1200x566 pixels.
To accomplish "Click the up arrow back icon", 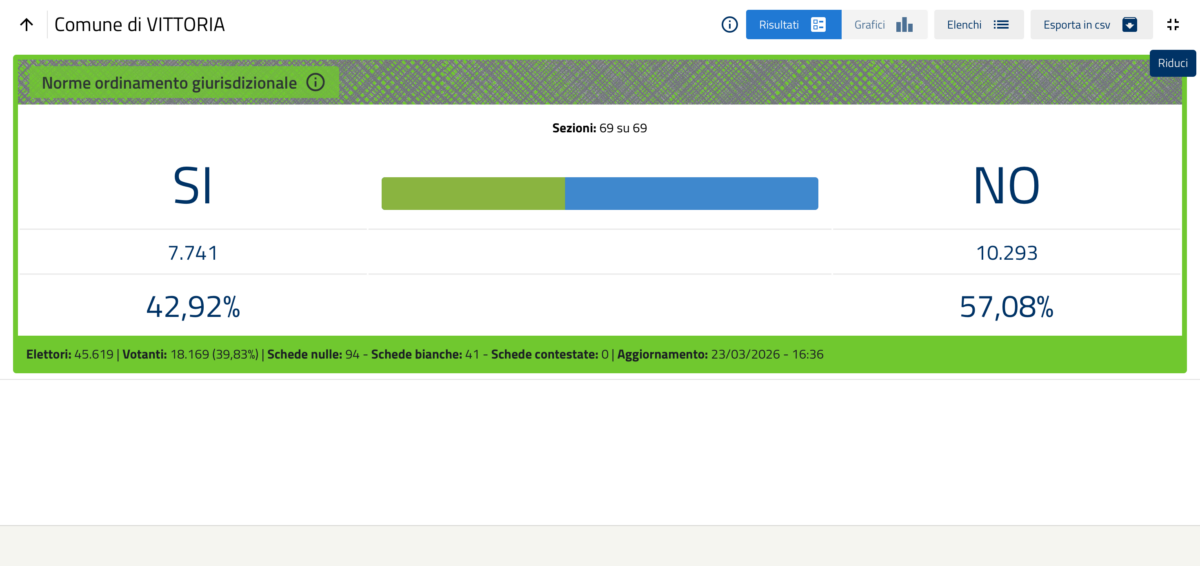I will pos(27,25).
